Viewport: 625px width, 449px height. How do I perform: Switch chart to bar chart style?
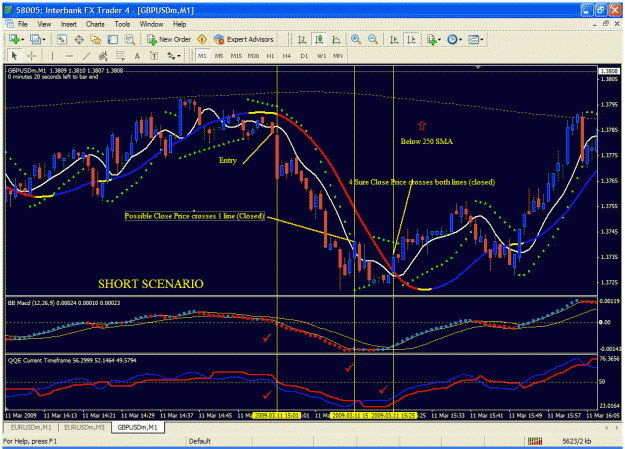click(302, 39)
